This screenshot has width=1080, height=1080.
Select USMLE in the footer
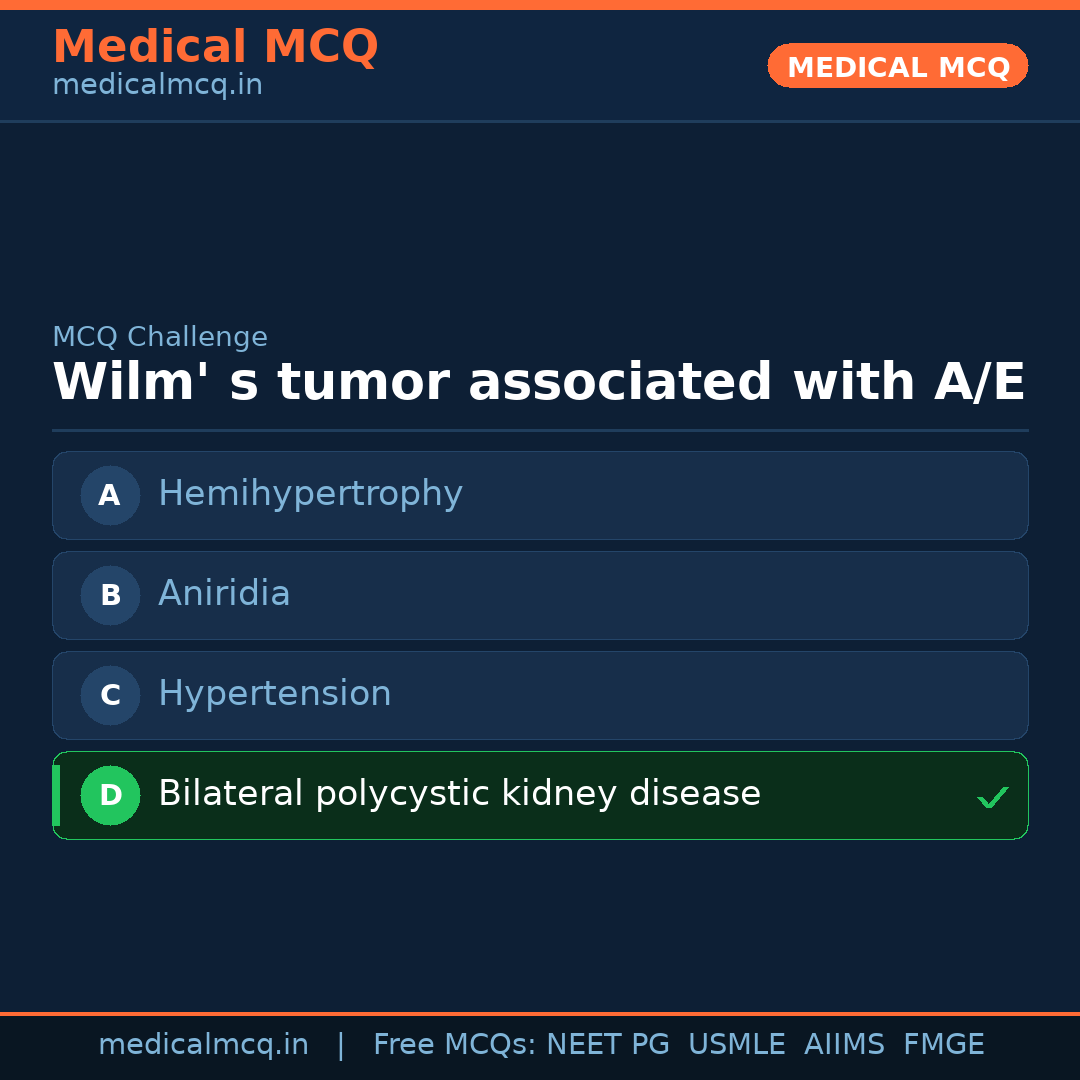click(736, 1045)
